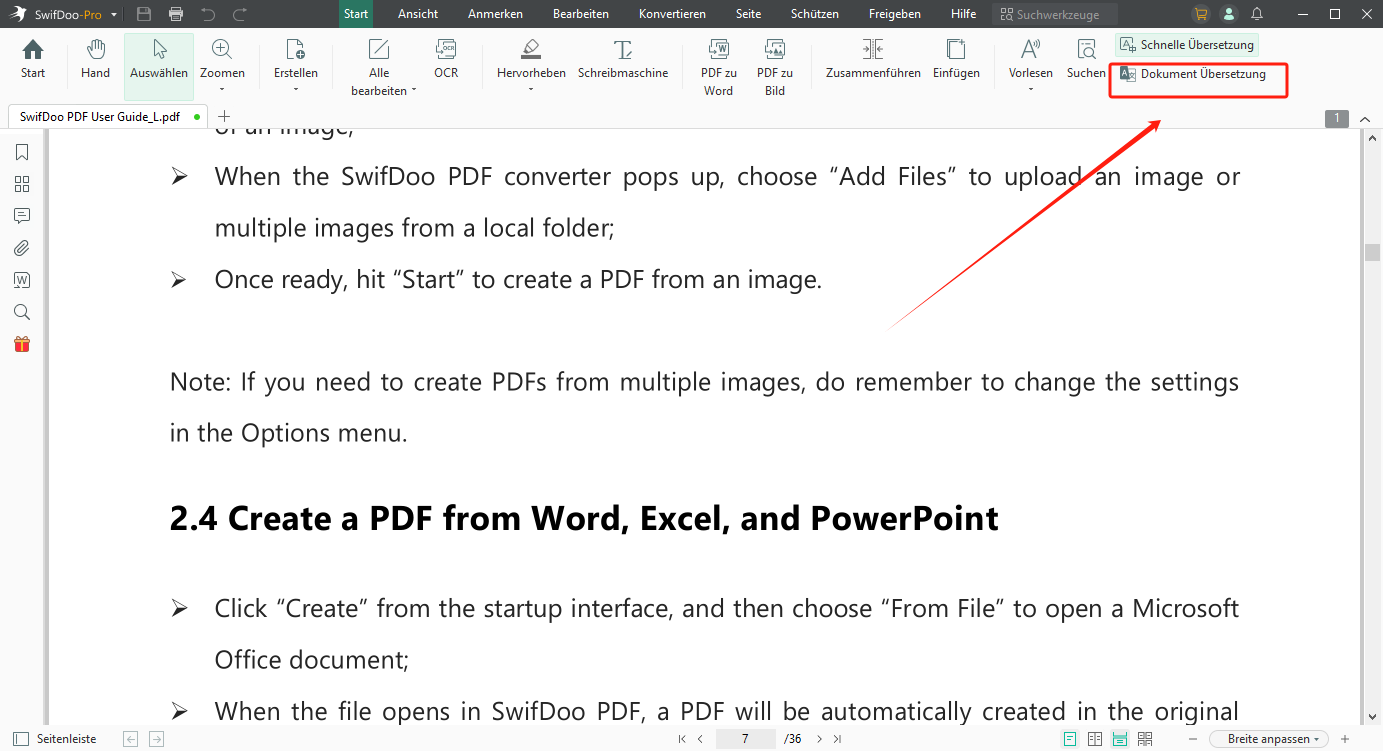This screenshot has width=1383, height=751.
Task: Open the Hilfe tab
Action: click(x=964, y=14)
